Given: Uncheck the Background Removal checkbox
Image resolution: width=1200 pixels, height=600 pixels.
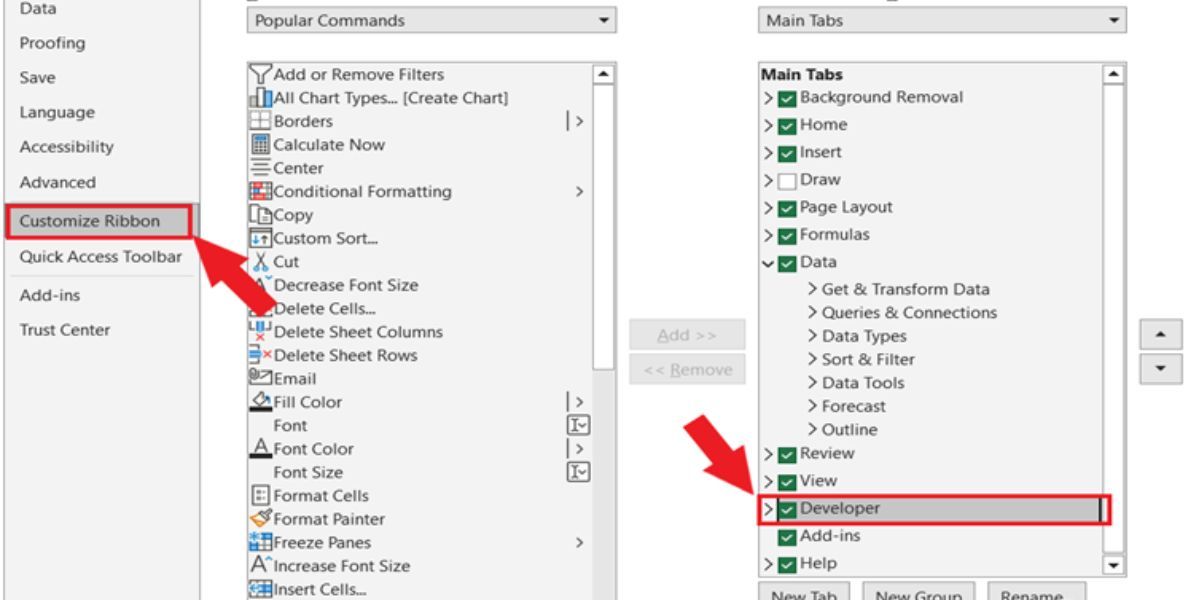Looking at the screenshot, I should pos(787,98).
